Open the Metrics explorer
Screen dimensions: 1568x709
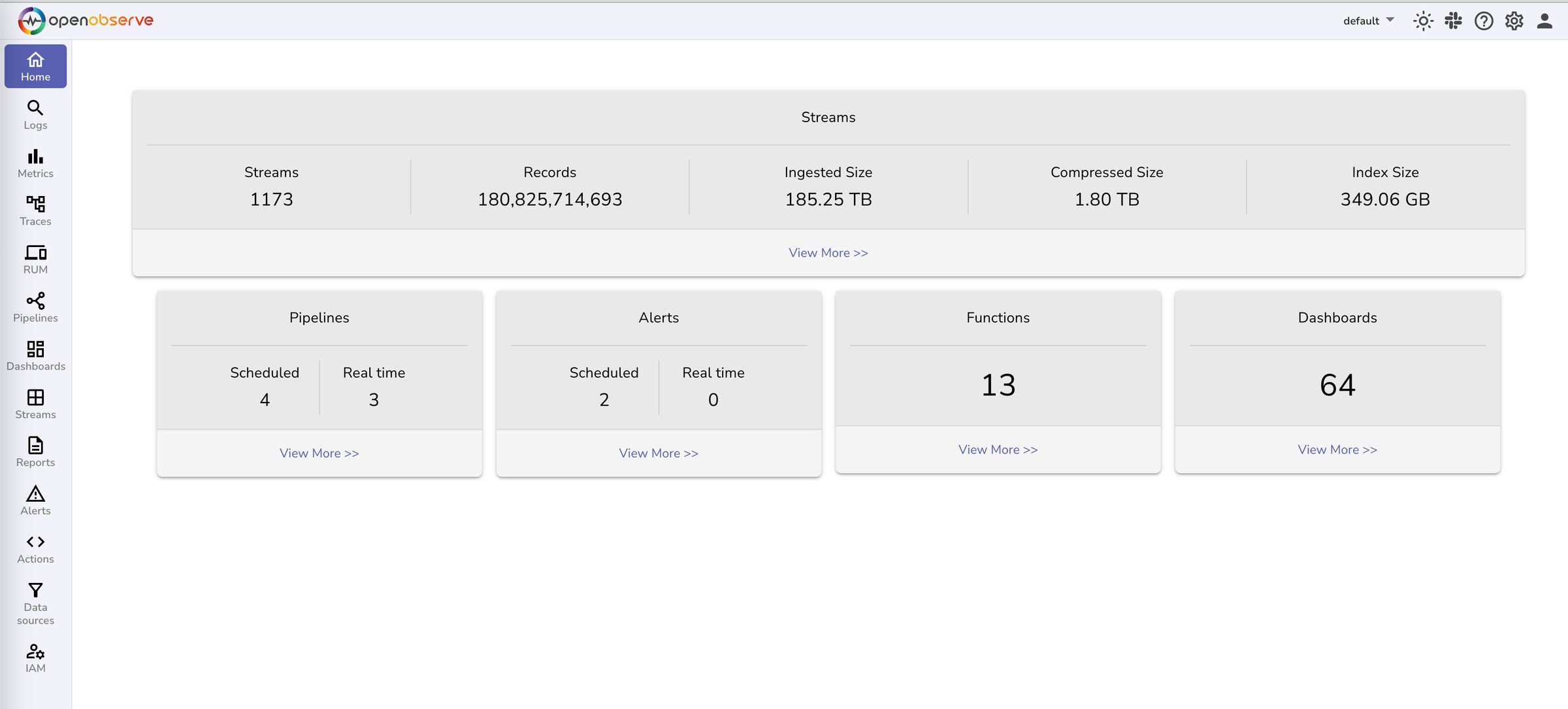(35, 161)
